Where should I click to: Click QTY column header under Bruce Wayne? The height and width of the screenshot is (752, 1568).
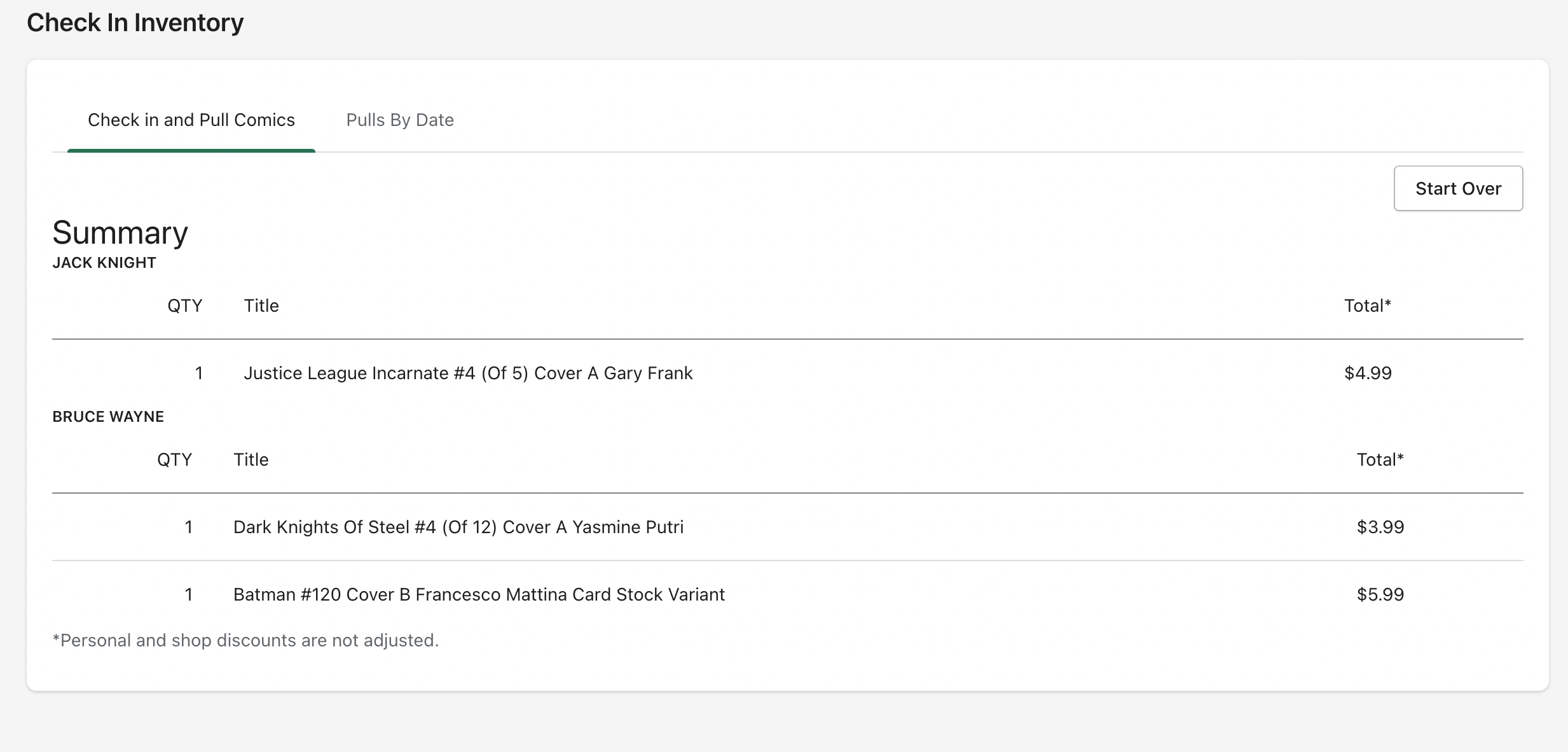(x=174, y=460)
